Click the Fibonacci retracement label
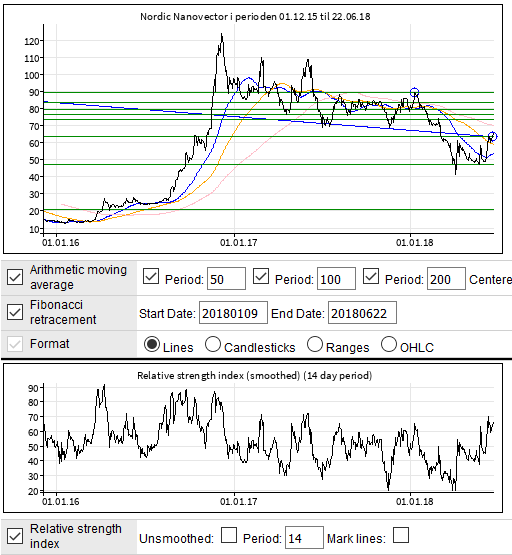 [x=63, y=312]
